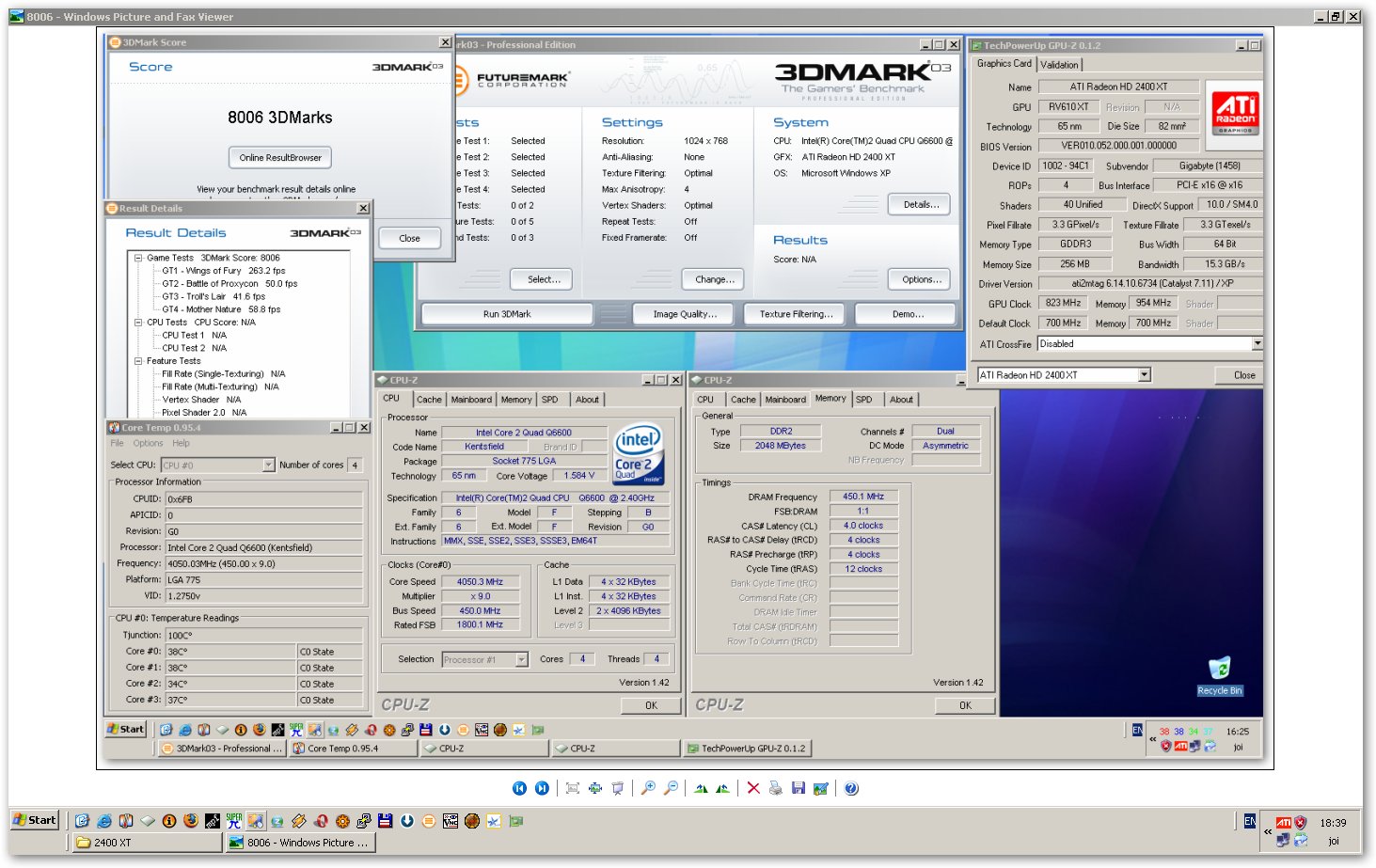Click the 16:25 clock in pictured tray

[x=1238, y=731]
